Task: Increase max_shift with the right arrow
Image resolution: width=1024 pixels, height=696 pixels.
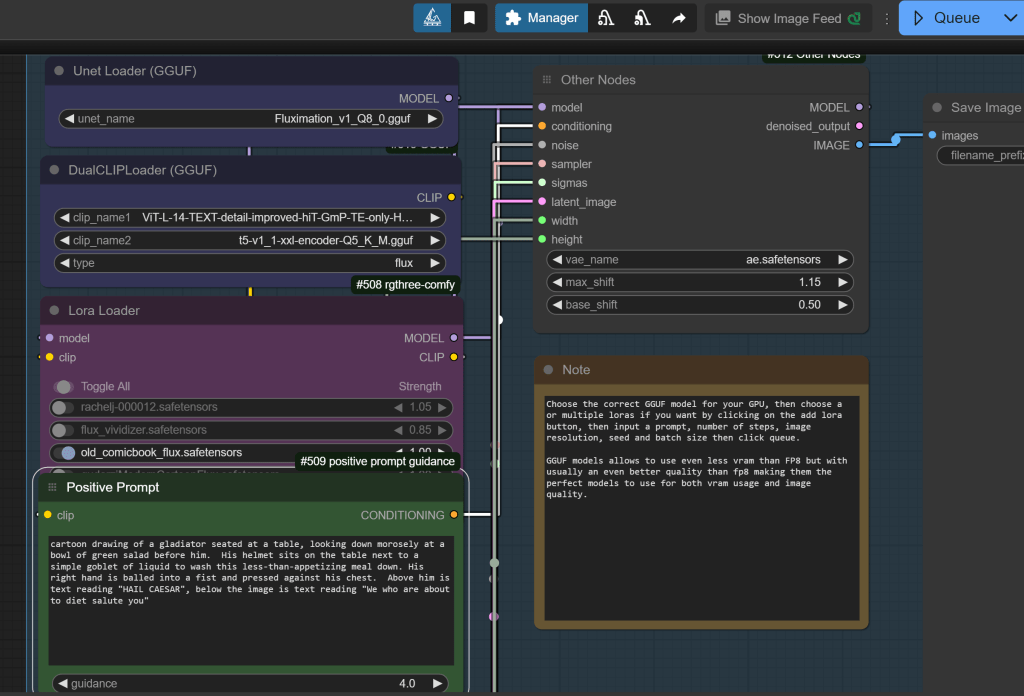Action: tap(843, 283)
